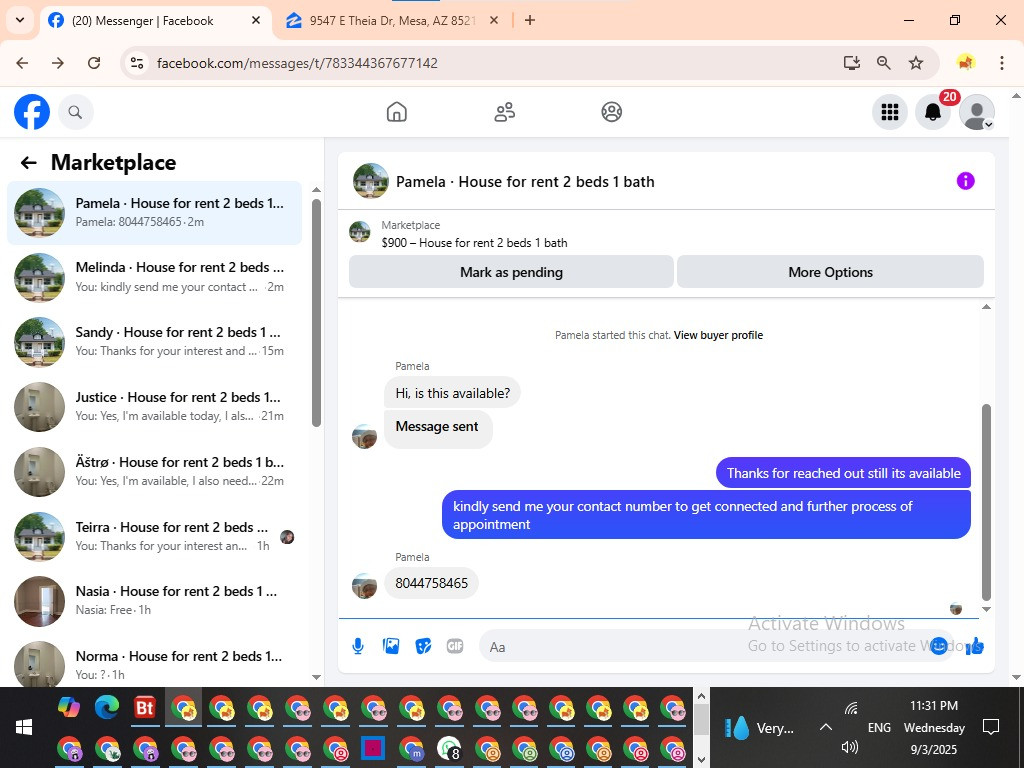Image resolution: width=1024 pixels, height=768 pixels.
Task: Click the conversation list scrollbar
Action: click(316, 313)
